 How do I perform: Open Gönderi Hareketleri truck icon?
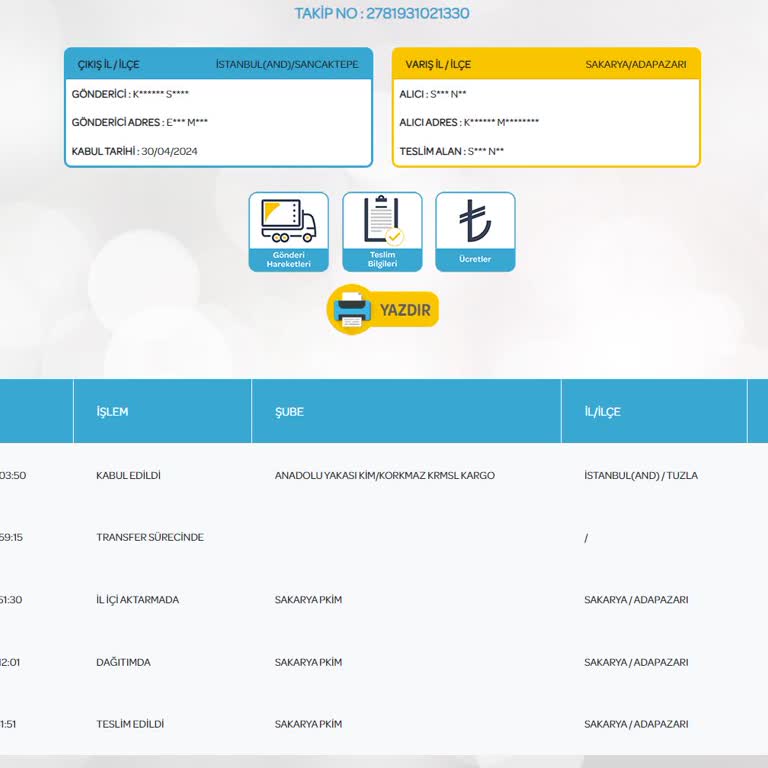click(x=288, y=232)
